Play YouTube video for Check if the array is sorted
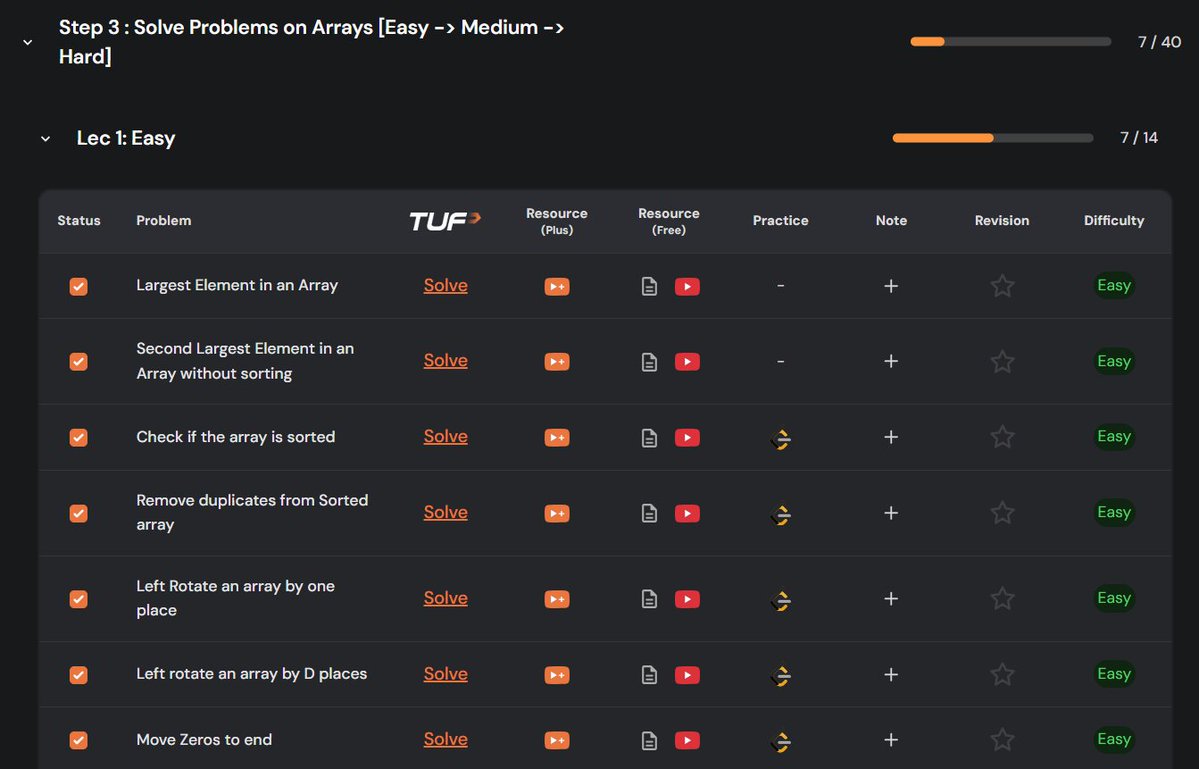 (x=687, y=437)
